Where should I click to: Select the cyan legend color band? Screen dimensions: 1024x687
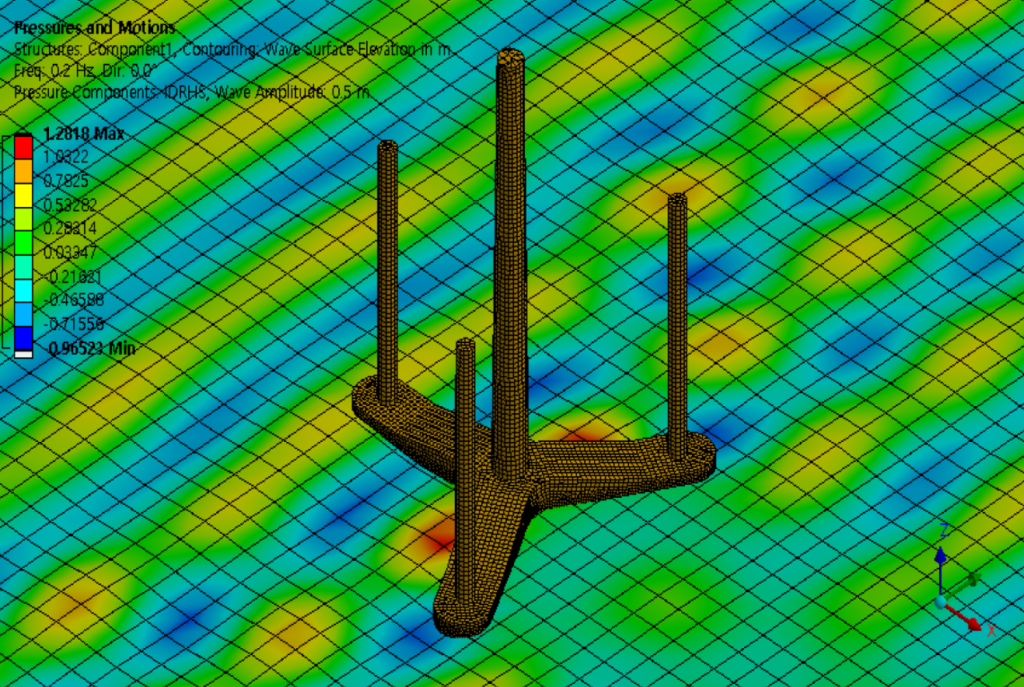(x=23, y=288)
